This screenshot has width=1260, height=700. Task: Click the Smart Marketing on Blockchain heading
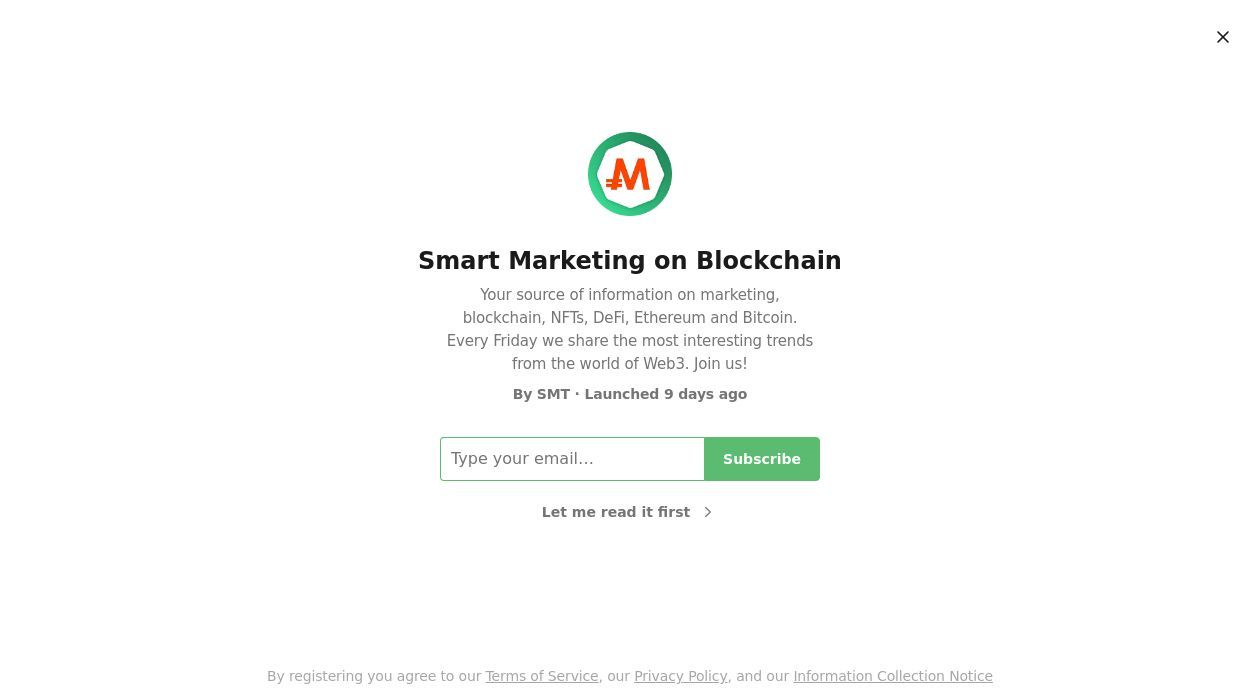630,260
